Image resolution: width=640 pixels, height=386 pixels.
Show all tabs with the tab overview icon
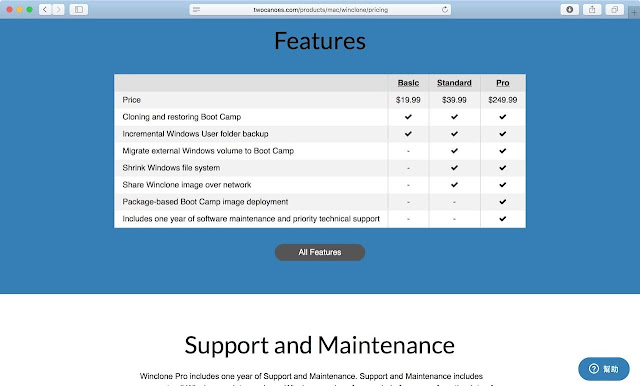(614, 9)
